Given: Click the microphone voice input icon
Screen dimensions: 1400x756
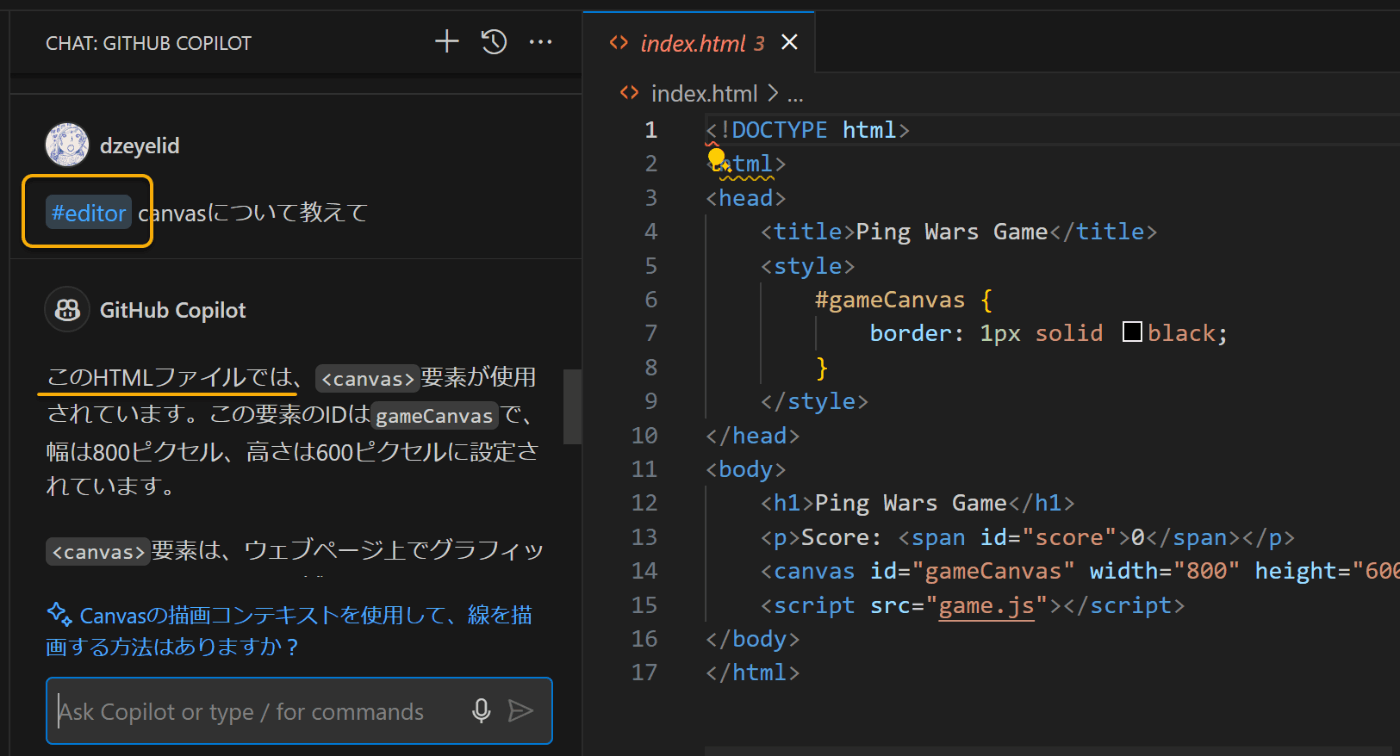Looking at the screenshot, I should point(481,711).
